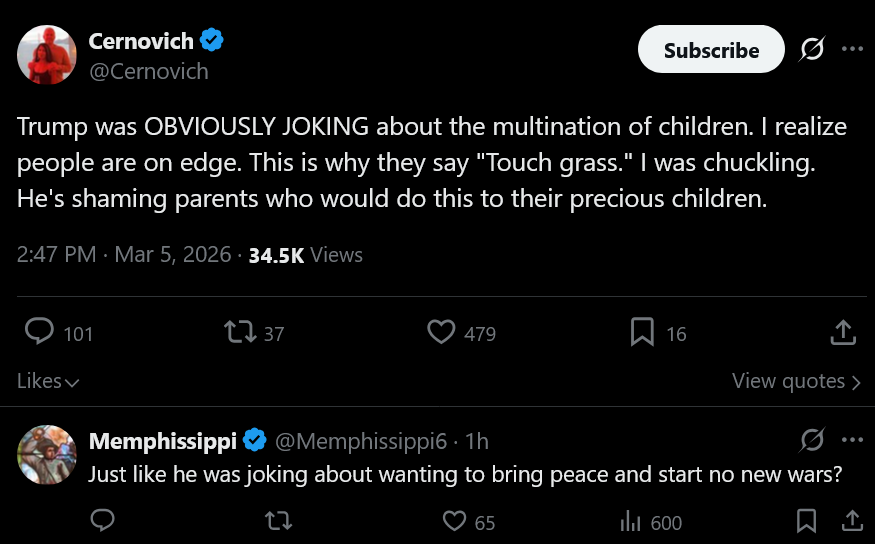The width and height of the screenshot is (875, 544).
Task: Share Memphissippi's reply
Action: point(852,520)
